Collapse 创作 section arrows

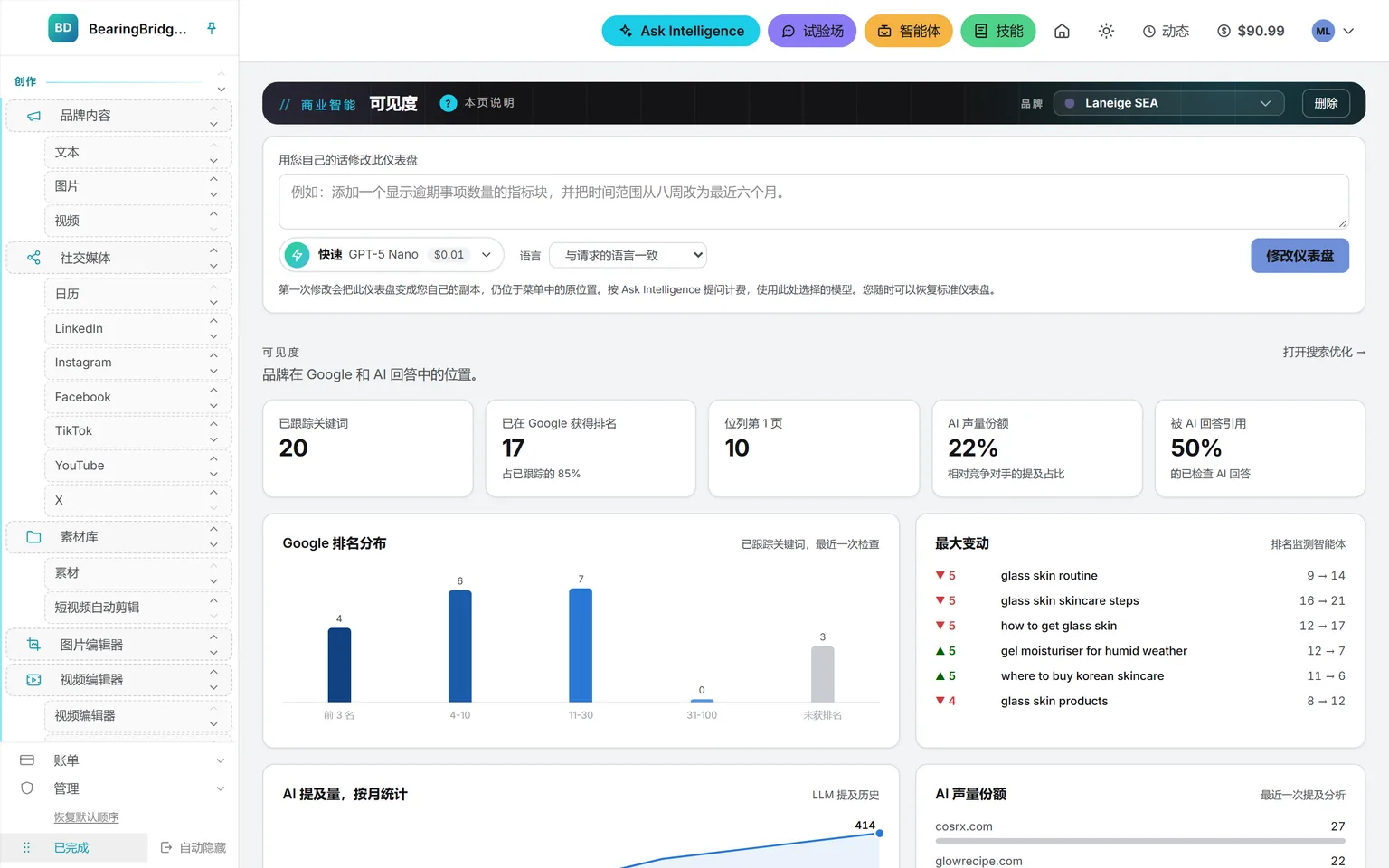click(x=221, y=81)
